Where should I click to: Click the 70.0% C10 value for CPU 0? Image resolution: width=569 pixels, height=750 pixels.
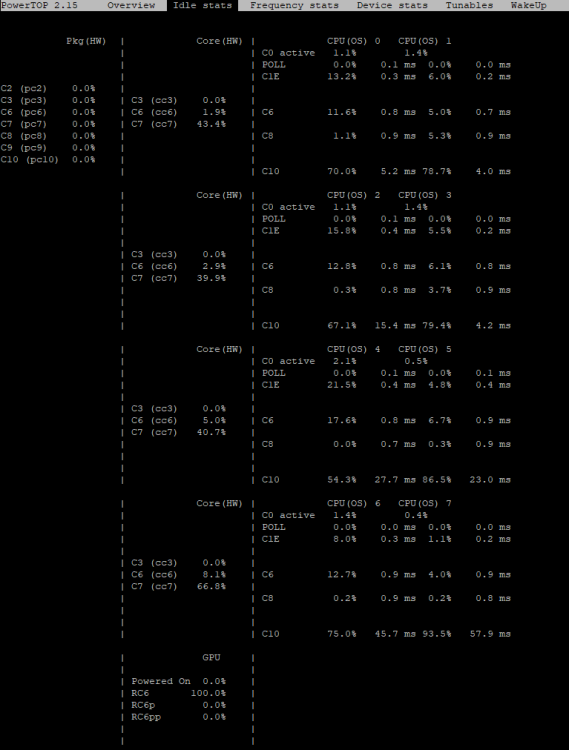point(342,172)
